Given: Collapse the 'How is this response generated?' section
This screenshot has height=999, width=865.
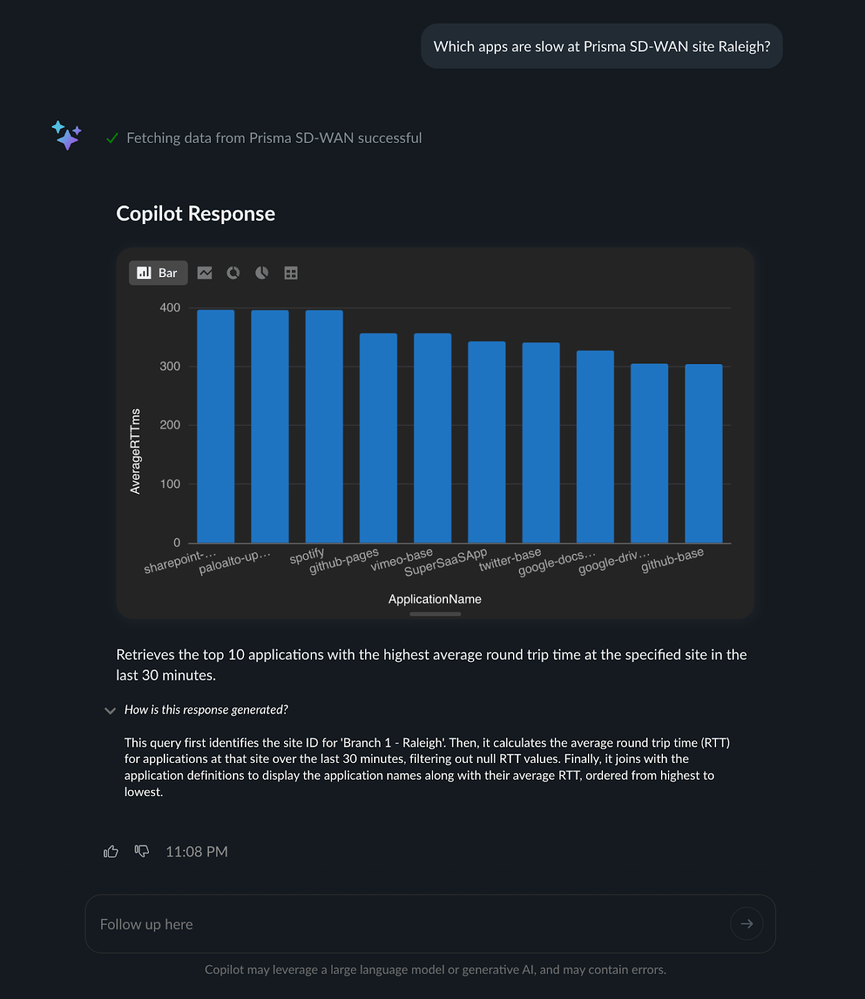Looking at the screenshot, I should 110,710.
